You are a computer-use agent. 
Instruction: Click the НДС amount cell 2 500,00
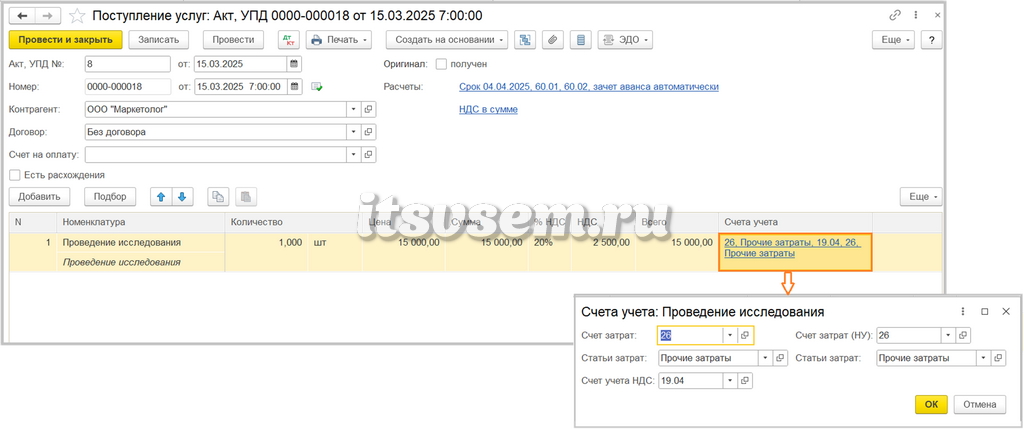(x=603, y=242)
